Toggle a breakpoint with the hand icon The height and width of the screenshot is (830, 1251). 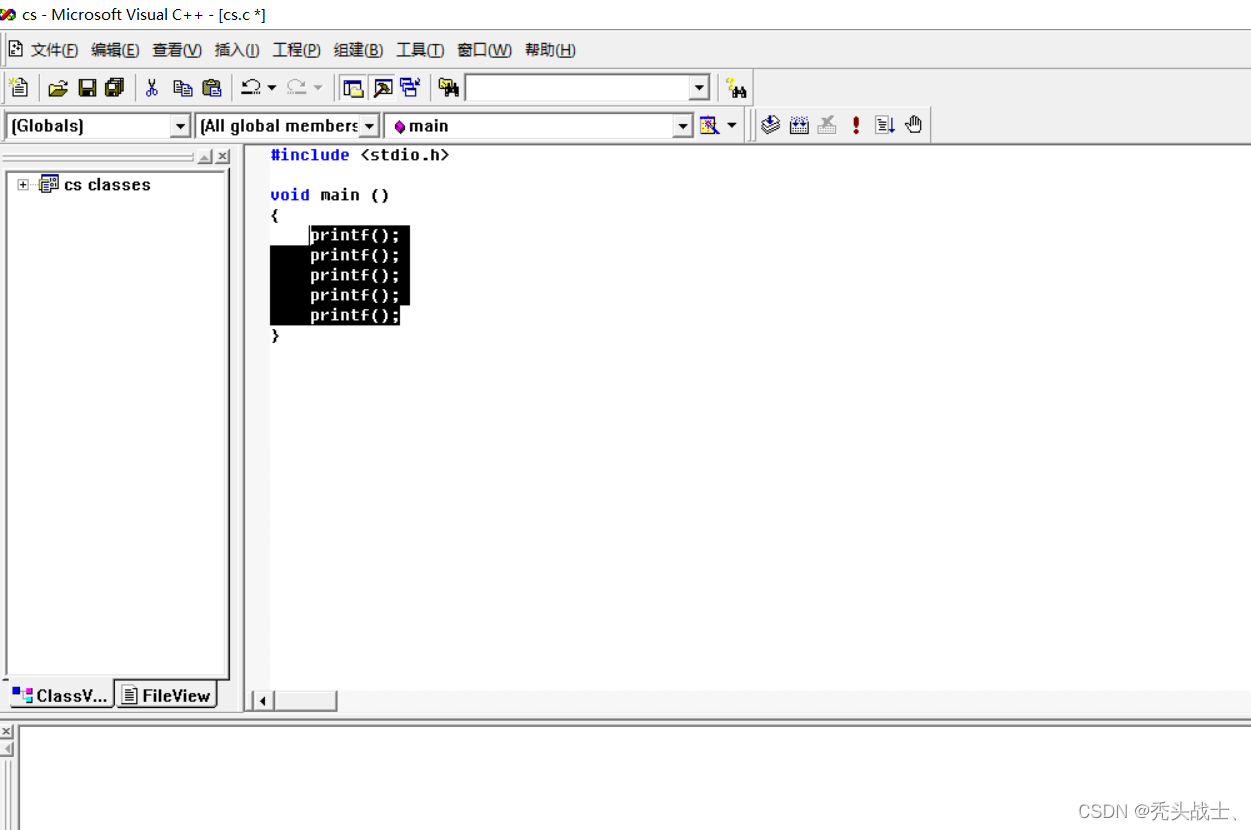point(913,124)
